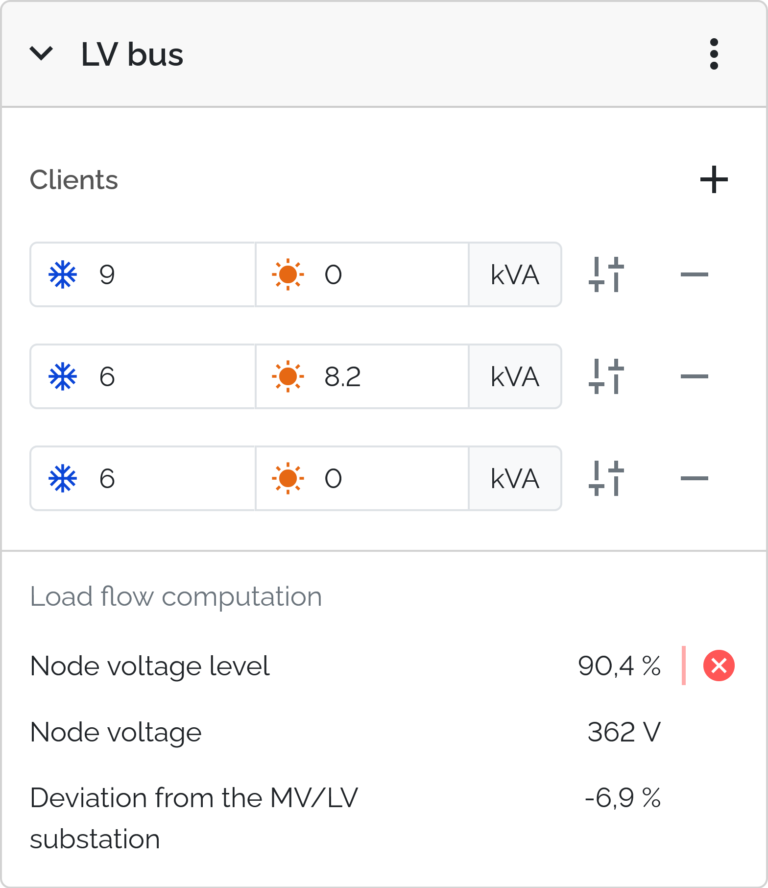This screenshot has height=888, width=768.
Task: Edit third client's winter value 6
Action: (143, 479)
